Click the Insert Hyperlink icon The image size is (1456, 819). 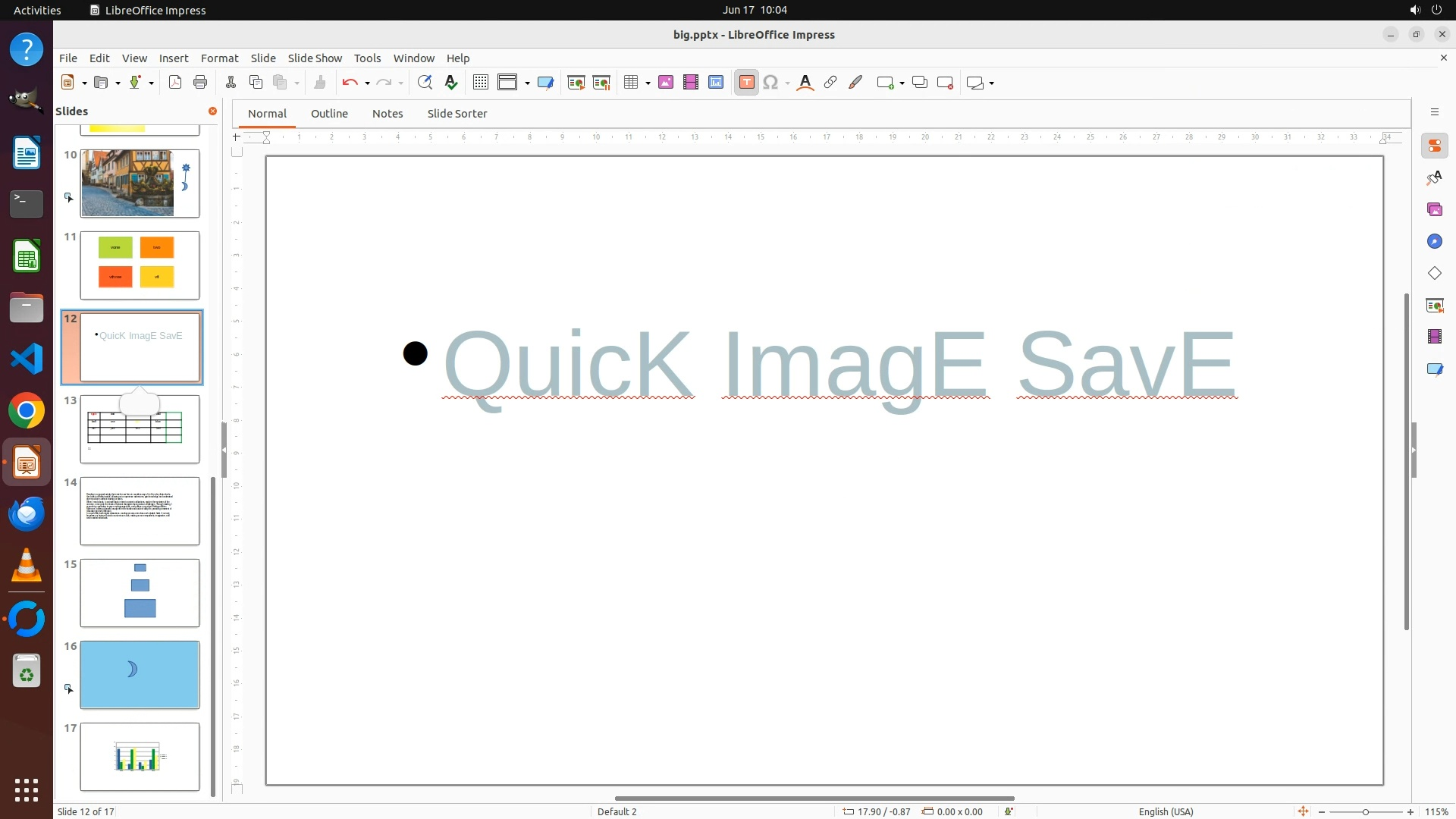coord(830,83)
